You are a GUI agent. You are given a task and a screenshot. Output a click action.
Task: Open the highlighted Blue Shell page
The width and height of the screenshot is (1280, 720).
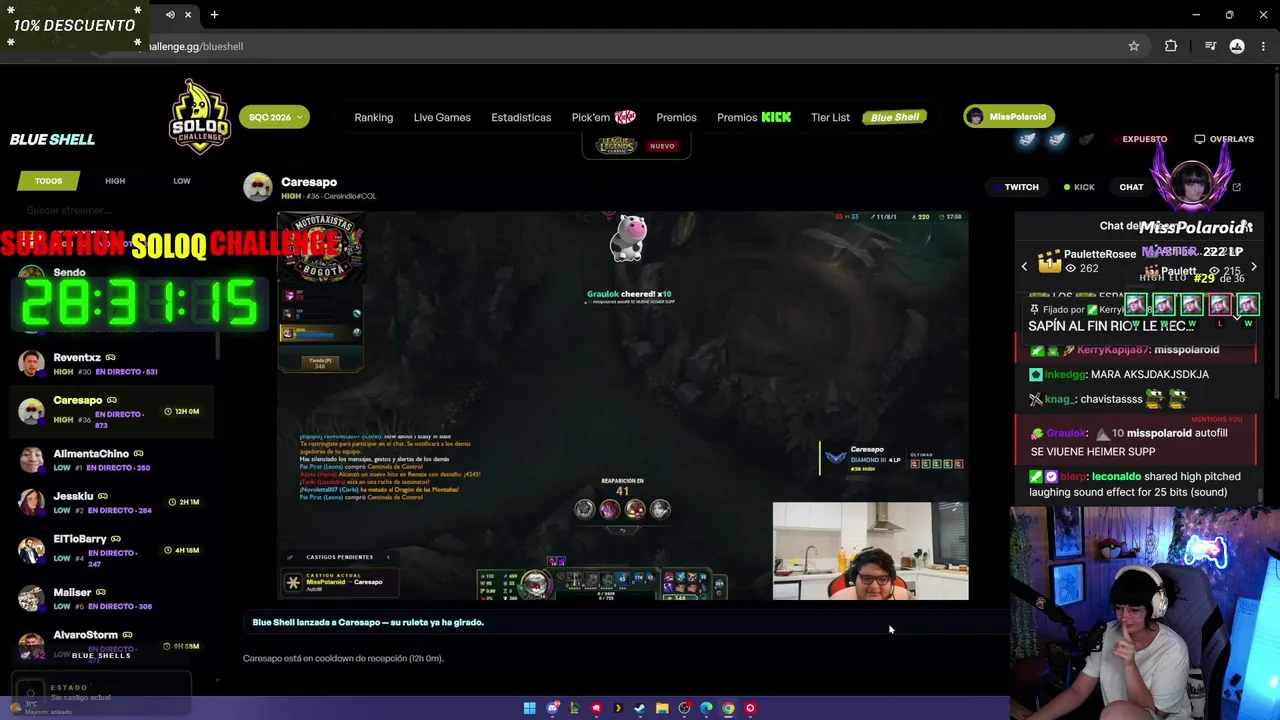coord(895,117)
